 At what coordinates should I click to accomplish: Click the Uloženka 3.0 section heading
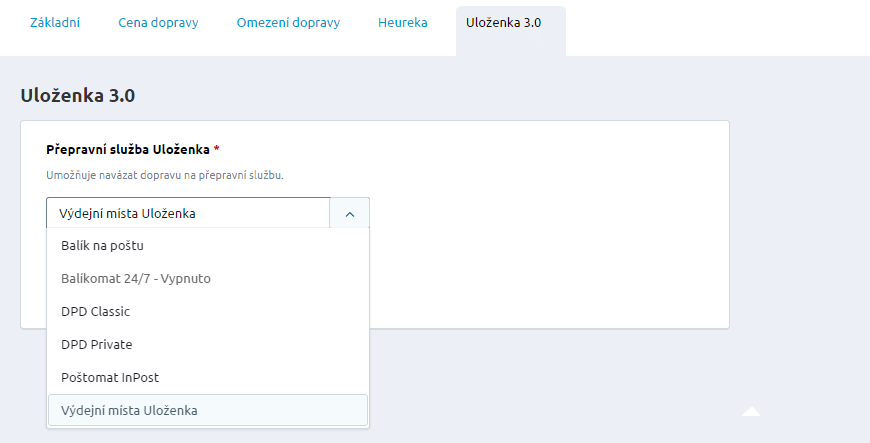pos(78,95)
